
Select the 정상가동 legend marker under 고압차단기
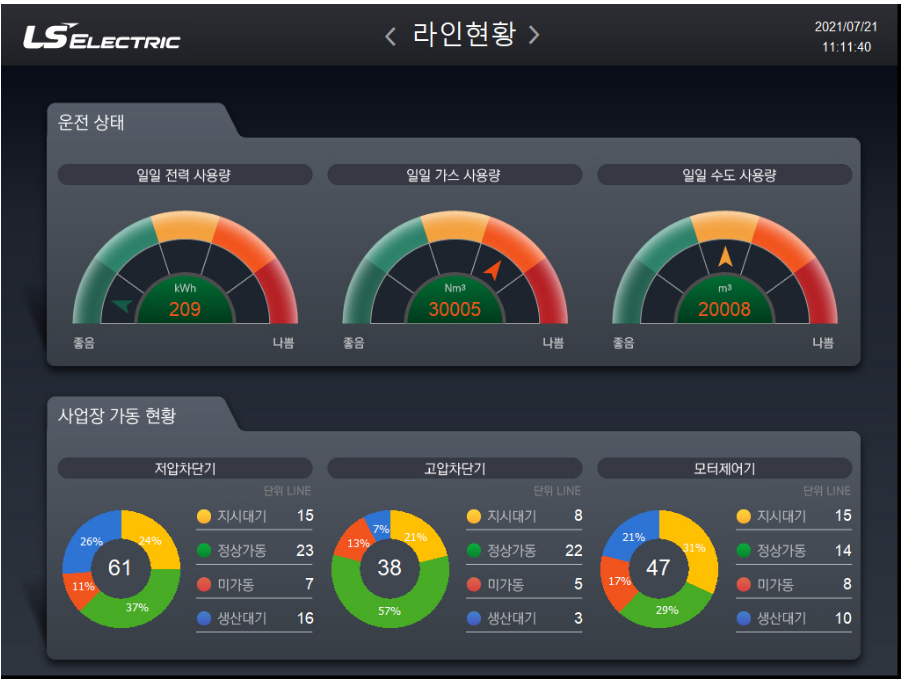pyautogui.click(x=474, y=551)
